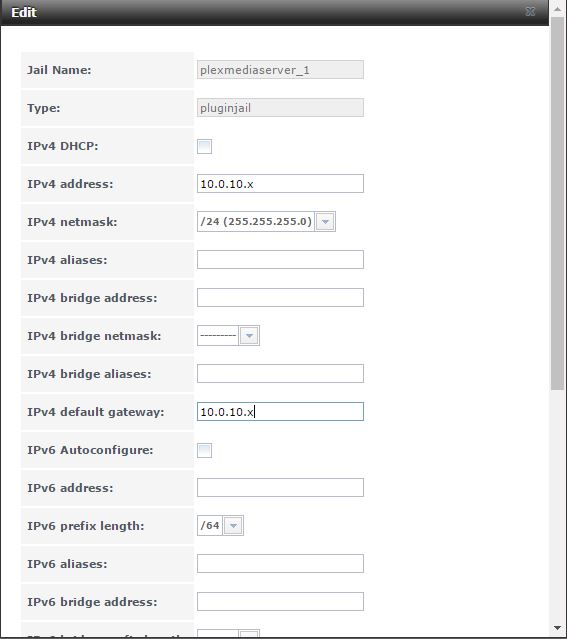Toggle IPv6 Autoconfigure checkbox
Viewport: 567px width, 639px height.
tap(204, 450)
